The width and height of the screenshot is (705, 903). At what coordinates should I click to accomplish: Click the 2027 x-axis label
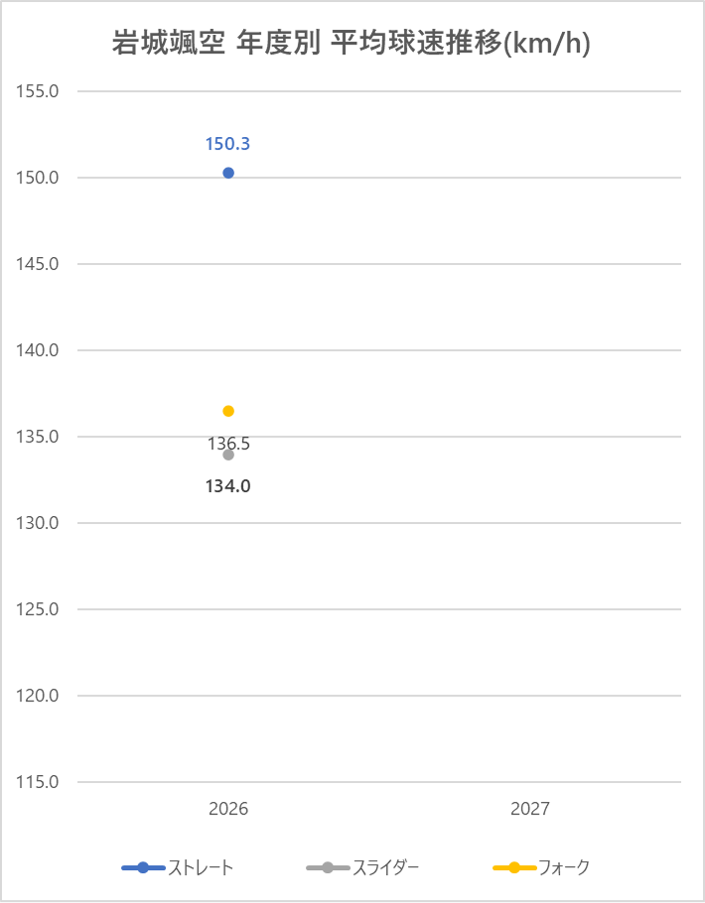[530, 809]
